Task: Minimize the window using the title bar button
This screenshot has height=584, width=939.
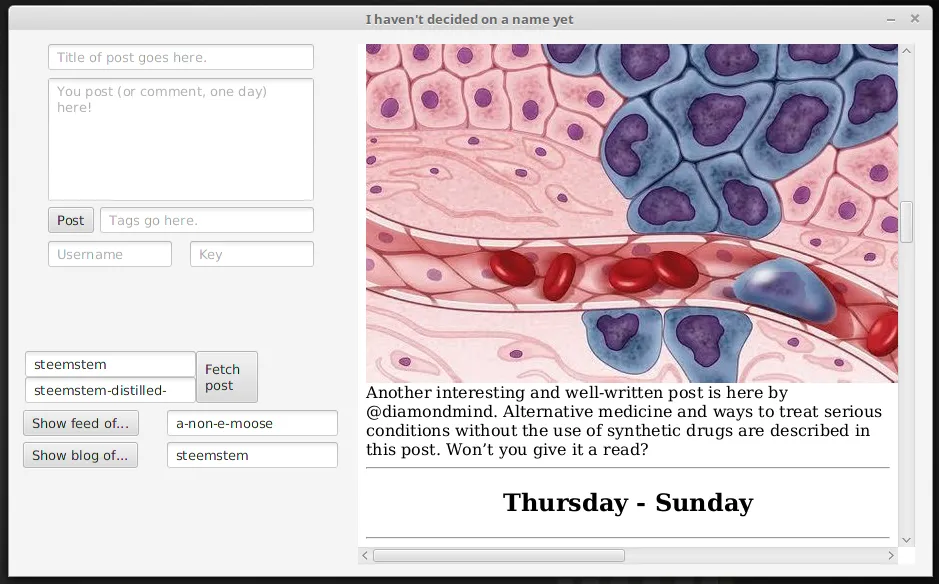Action: [x=891, y=19]
